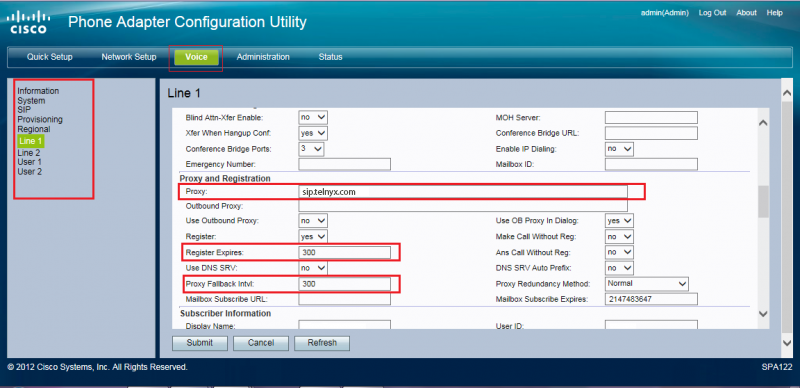
Task: Click the Cancel button
Action: (x=261, y=343)
